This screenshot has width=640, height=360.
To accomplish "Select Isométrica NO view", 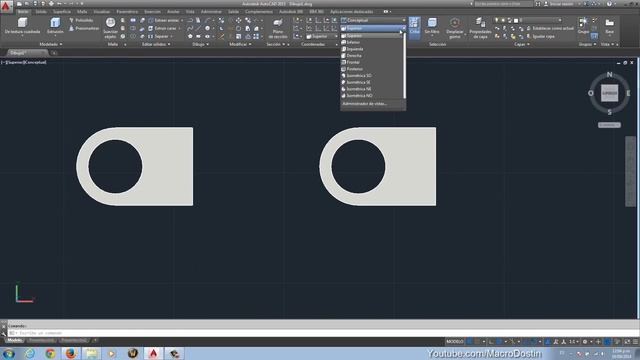I will coord(371,96).
